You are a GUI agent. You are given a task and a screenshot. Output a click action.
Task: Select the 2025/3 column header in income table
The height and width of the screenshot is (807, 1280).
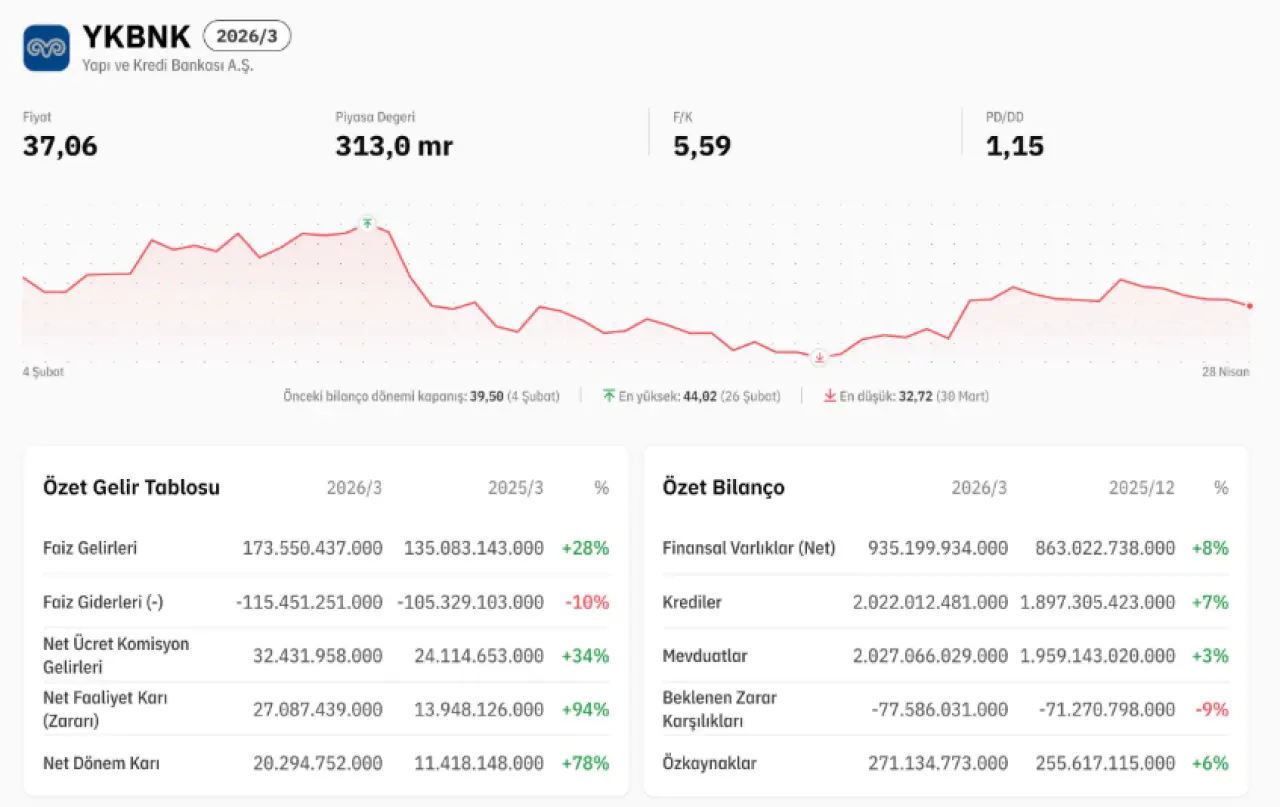(515, 488)
